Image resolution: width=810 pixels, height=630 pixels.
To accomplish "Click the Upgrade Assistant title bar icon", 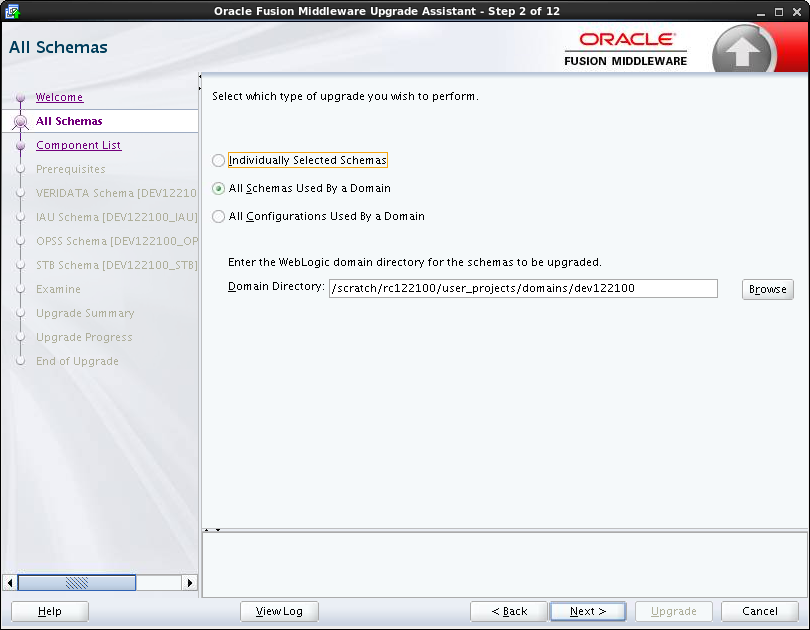I will pyautogui.click(x=12, y=11).
